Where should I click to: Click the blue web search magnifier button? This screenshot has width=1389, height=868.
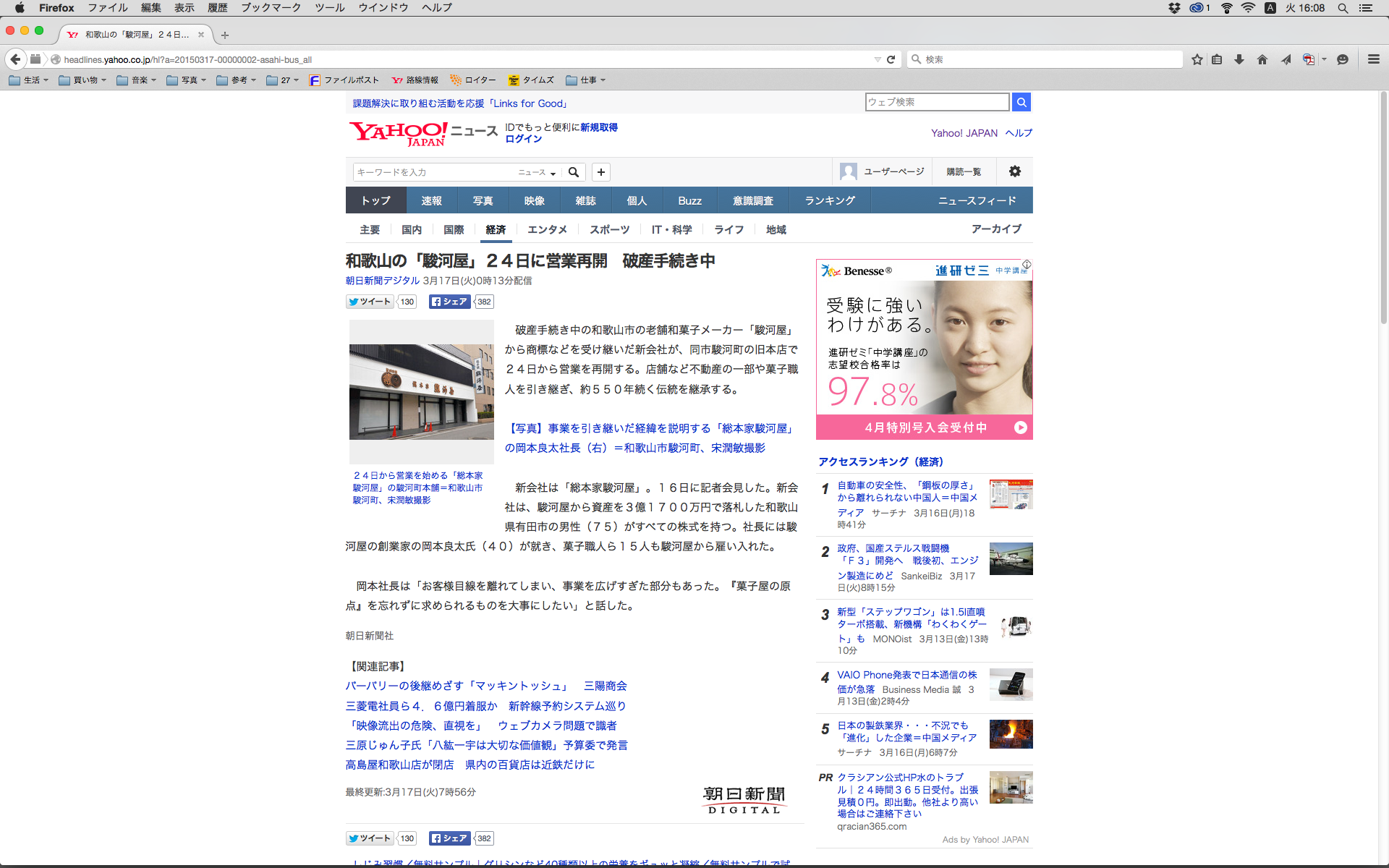point(1021,102)
